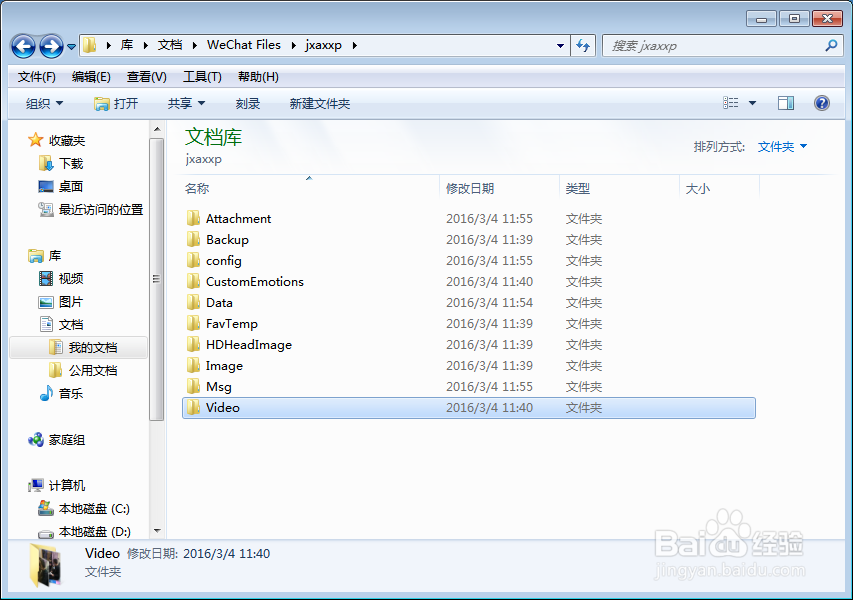Go back using the Back arrow button

(23, 46)
